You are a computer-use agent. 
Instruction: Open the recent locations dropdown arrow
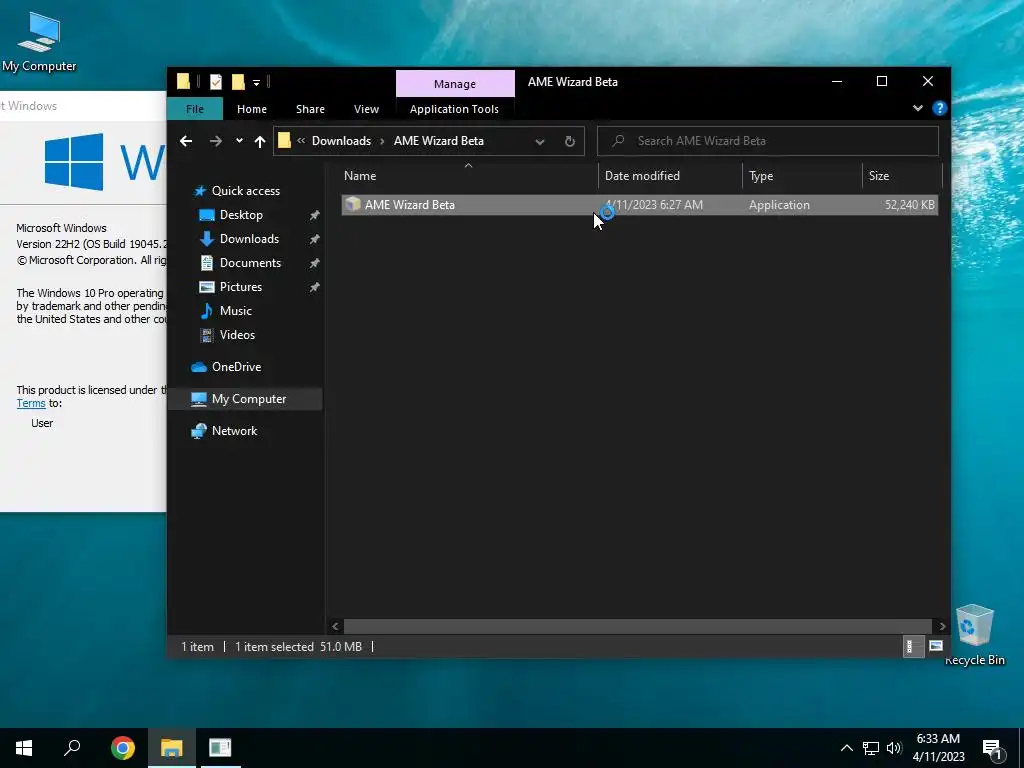click(x=240, y=141)
